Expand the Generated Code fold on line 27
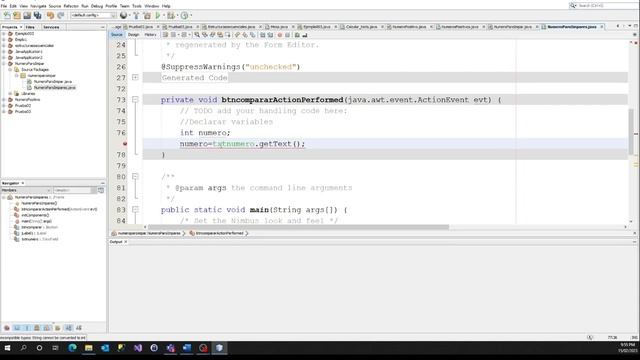This screenshot has width=640, height=360. point(135,78)
